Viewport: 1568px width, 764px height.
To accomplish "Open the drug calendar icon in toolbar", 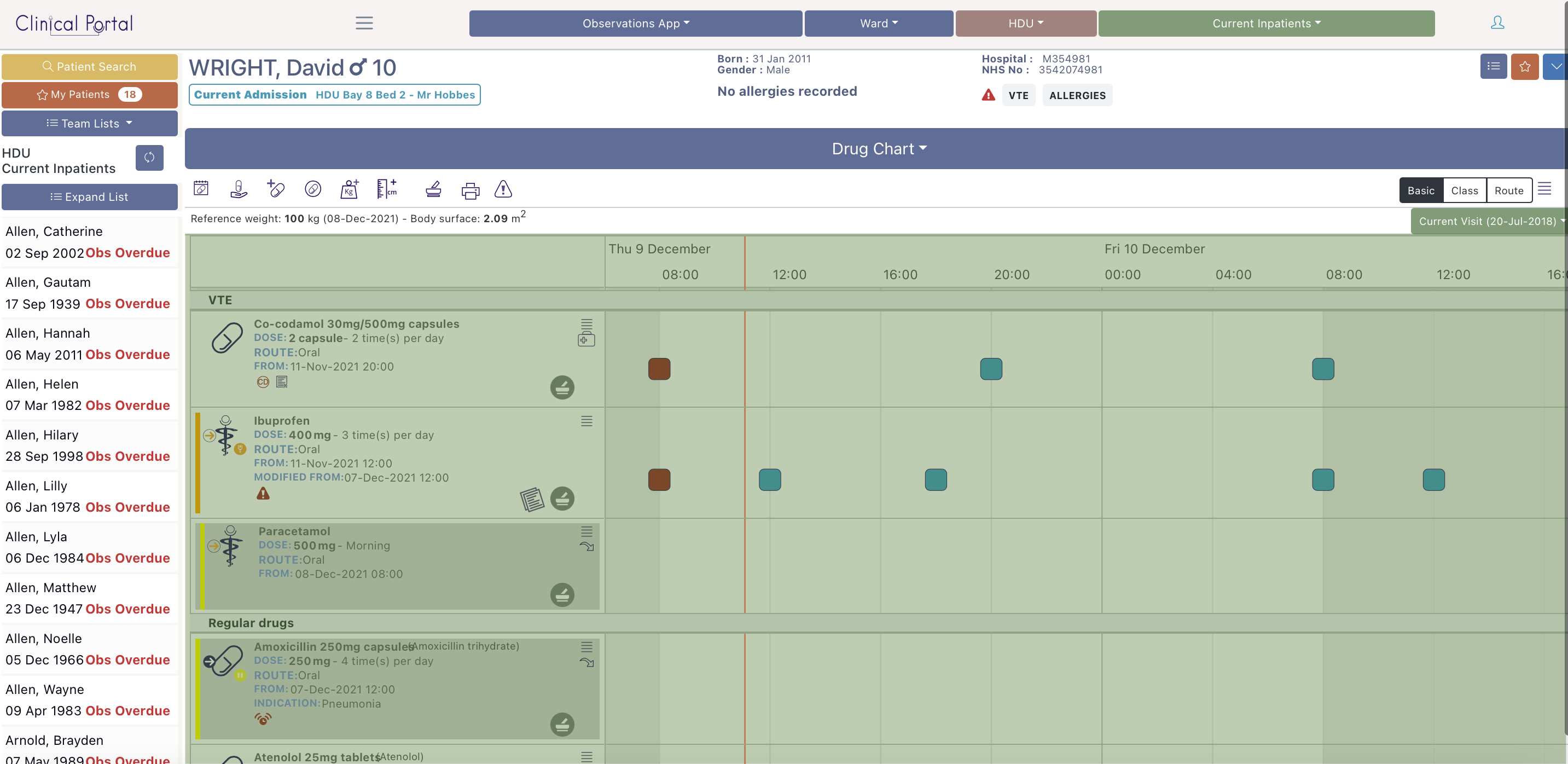I will [x=201, y=189].
